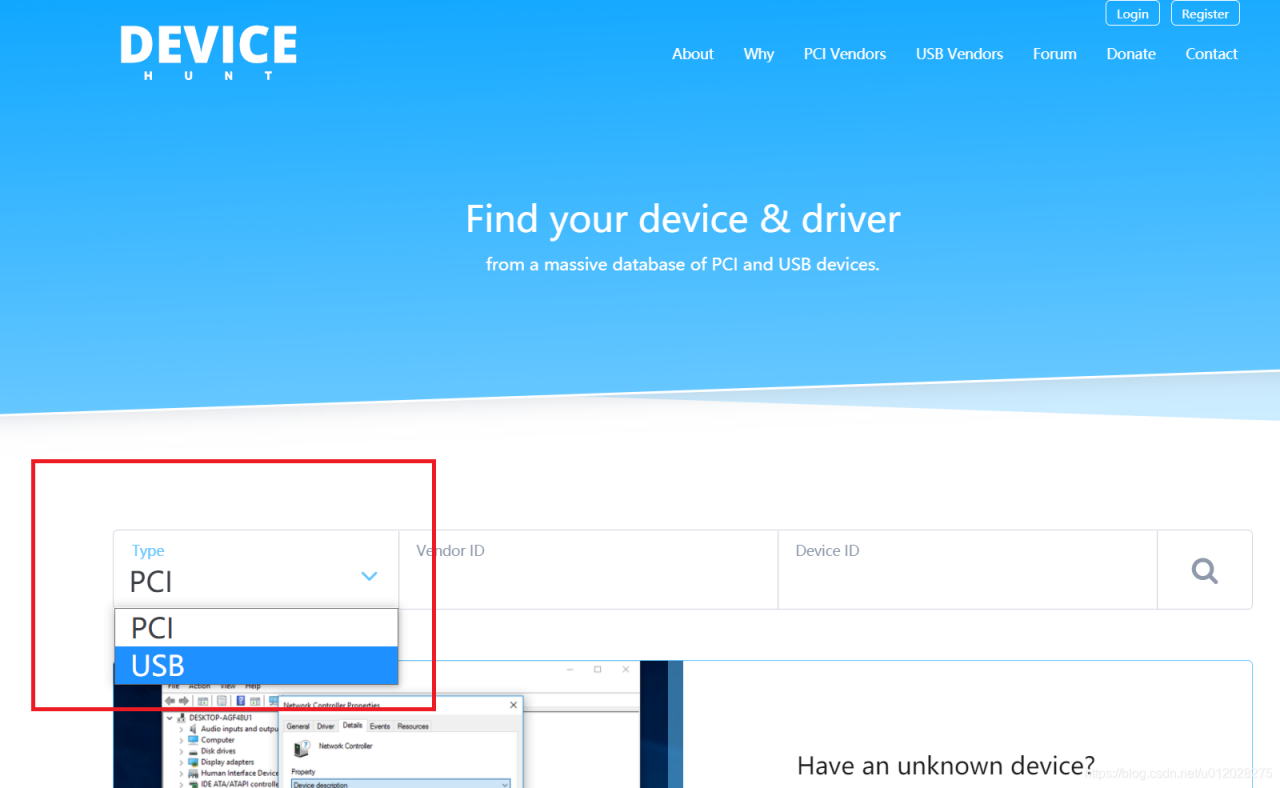The height and width of the screenshot is (788, 1280).
Task: Select USB from the Type list
Action: click(x=256, y=666)
